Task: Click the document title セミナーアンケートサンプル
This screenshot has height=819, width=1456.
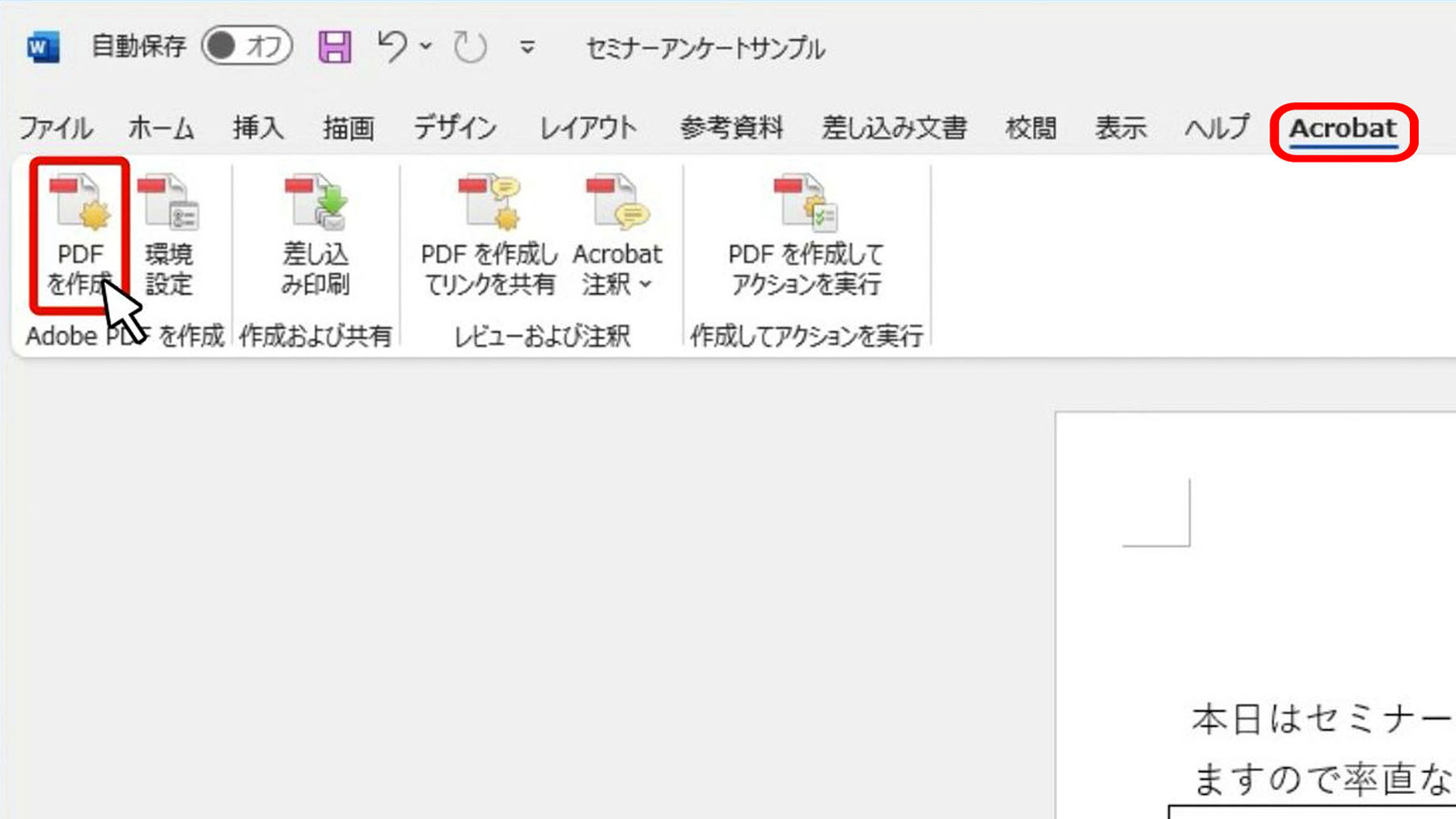Action: (705, 49)
